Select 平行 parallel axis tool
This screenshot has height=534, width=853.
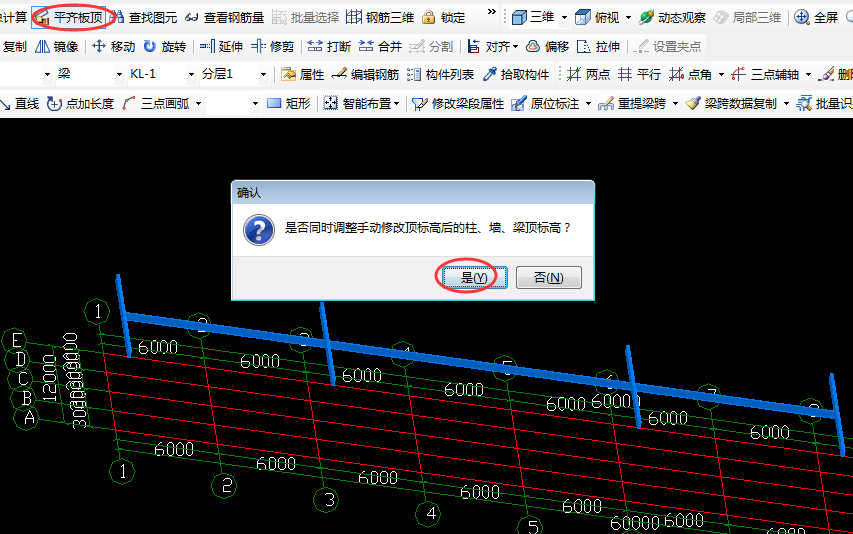click(x=640, y=74)
